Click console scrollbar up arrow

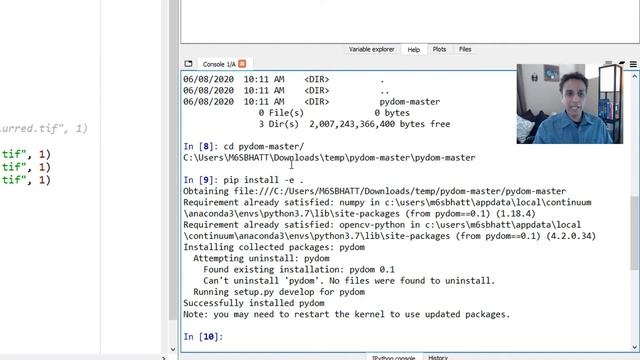coord(635,76)
